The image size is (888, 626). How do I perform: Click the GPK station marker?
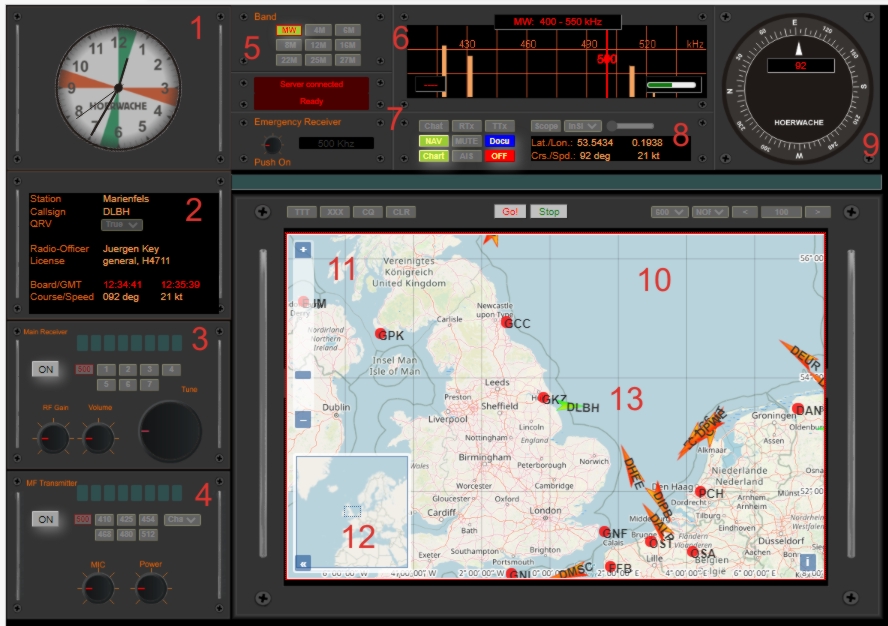380,334
